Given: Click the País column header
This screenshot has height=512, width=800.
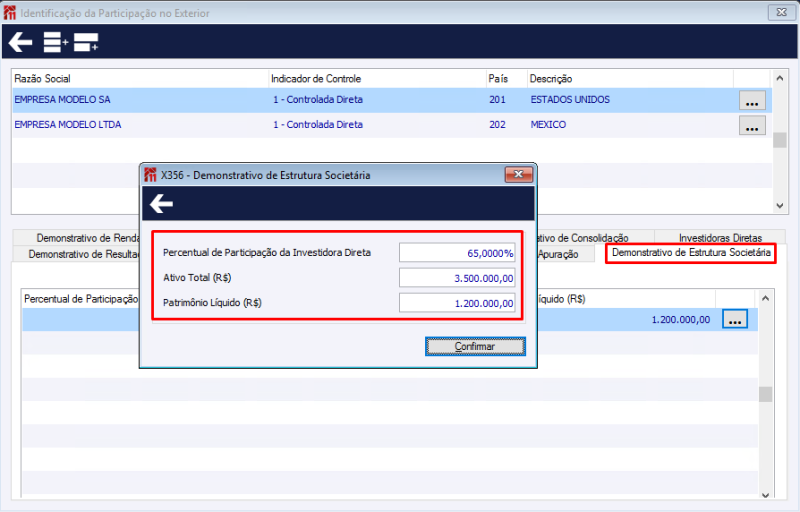Looking at the screenshot, I should pos(507,79).
